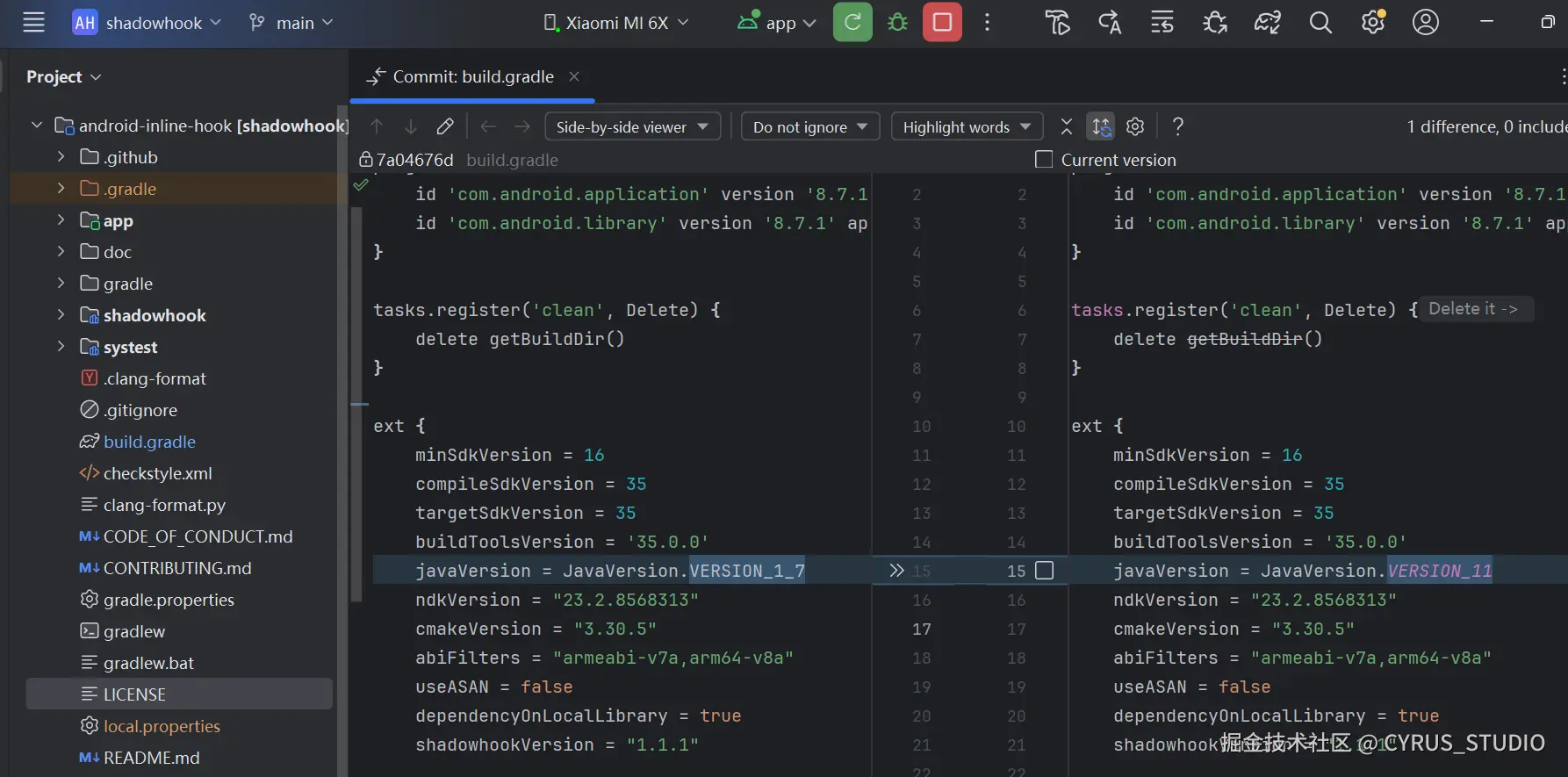Click the Debug app bug icon
This screenshot has height=777, width=1568.
[897, 23]
